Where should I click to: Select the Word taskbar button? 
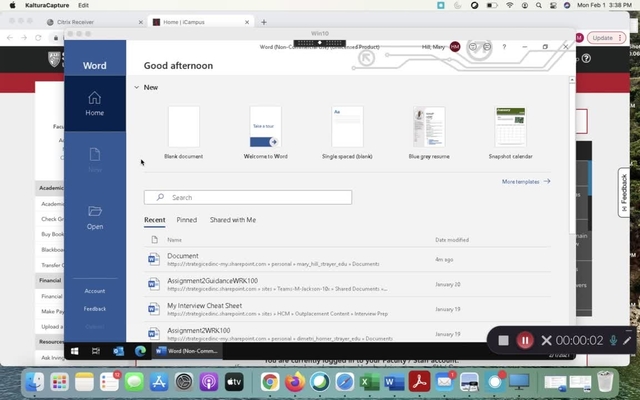[187, 351]
